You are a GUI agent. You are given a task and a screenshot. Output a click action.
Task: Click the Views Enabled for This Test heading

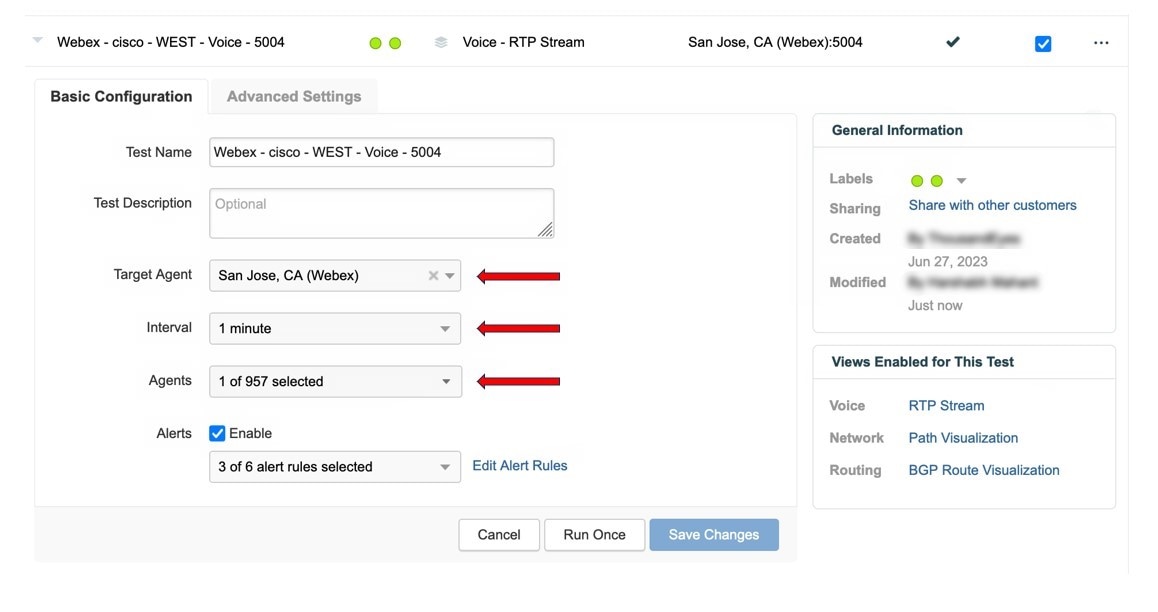(x=922, y=362)
